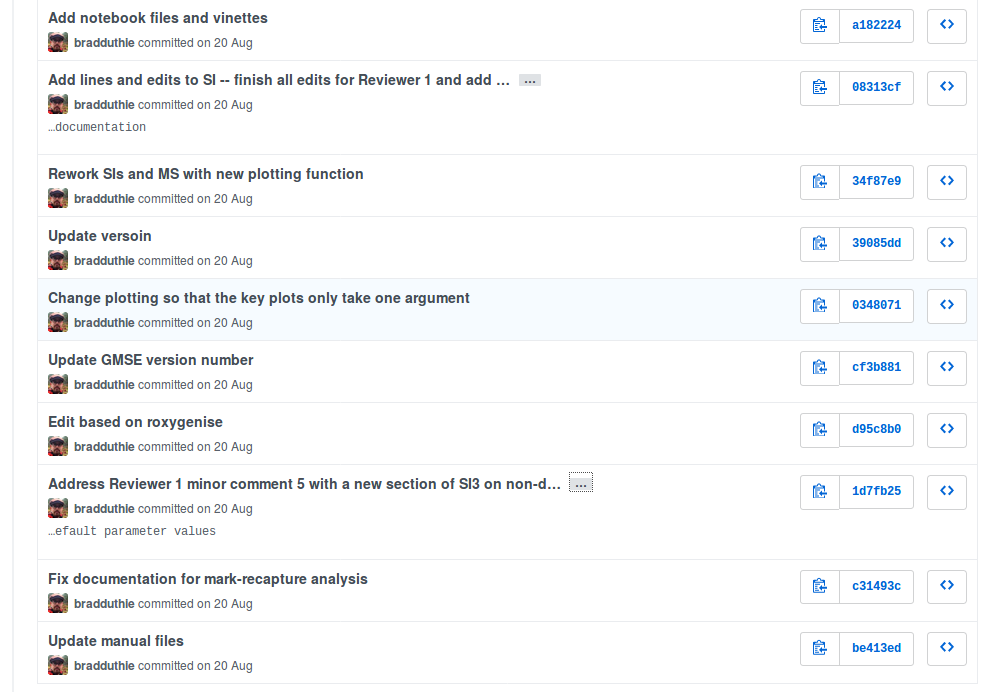This screenshot has height=692, width=989.
Task: Visit bradduthie's profile from the first commit
Action: [x=104, y=42]
